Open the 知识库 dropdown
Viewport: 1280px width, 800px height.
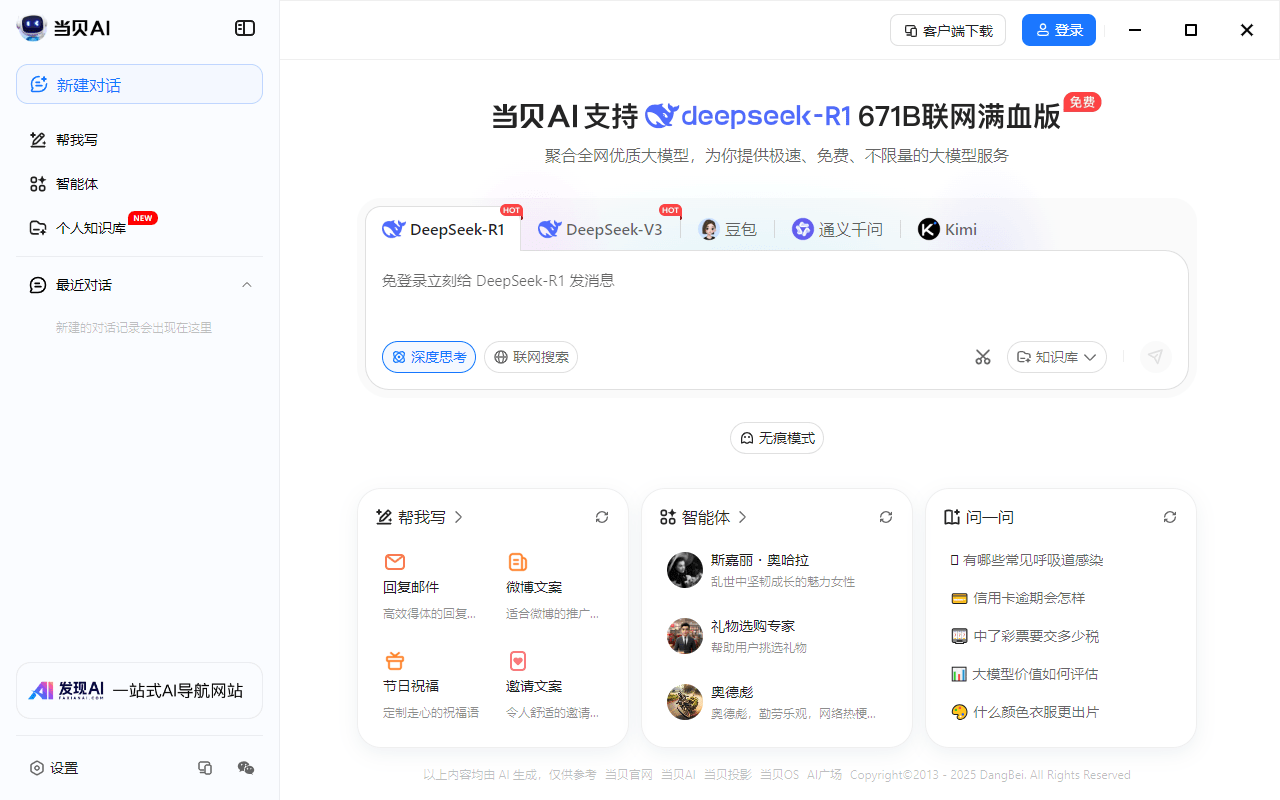(1056, 357)
